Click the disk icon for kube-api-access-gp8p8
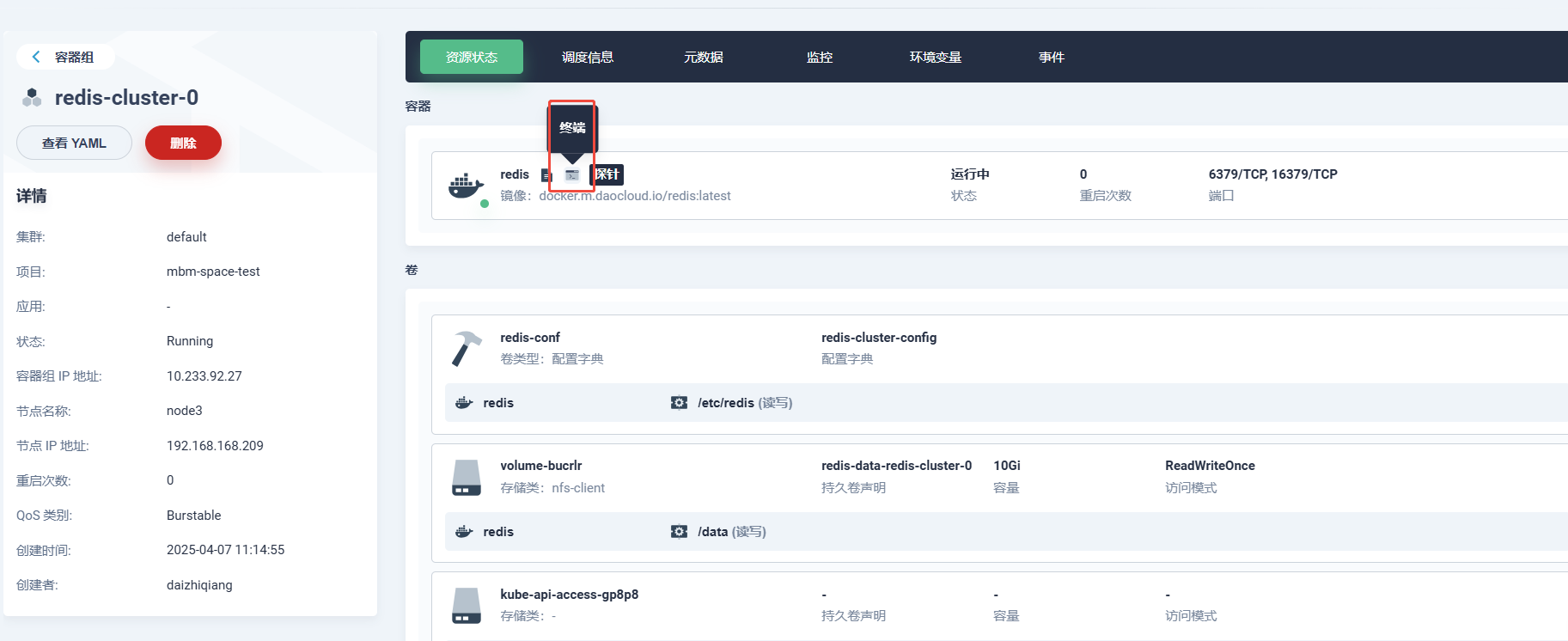This screenshot has width=1568, height=641. 466,605
